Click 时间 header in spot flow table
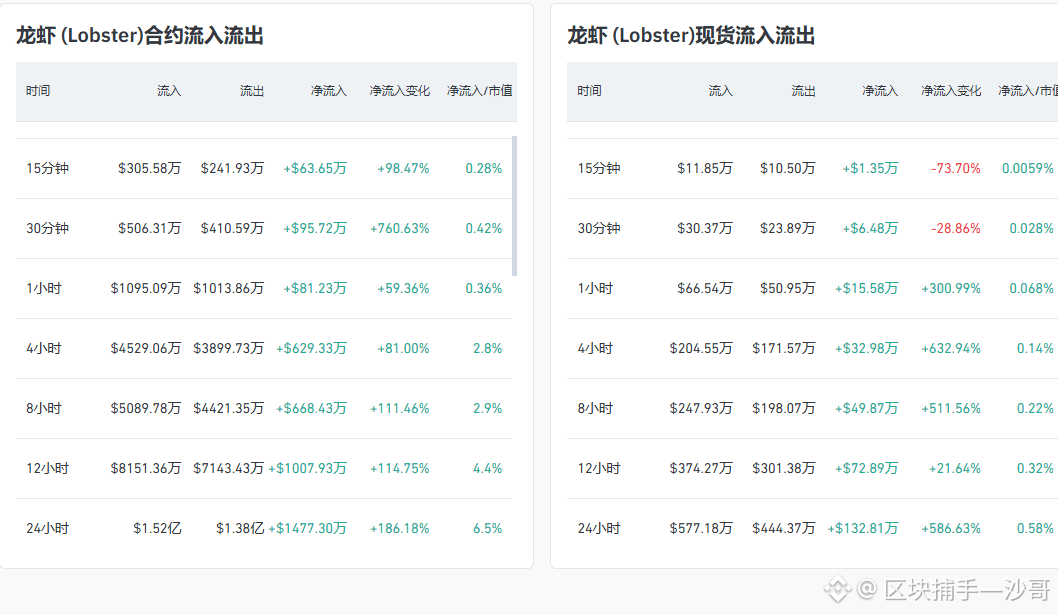The height and width of the screenshot is (615, 1058). tap(589, 90)
